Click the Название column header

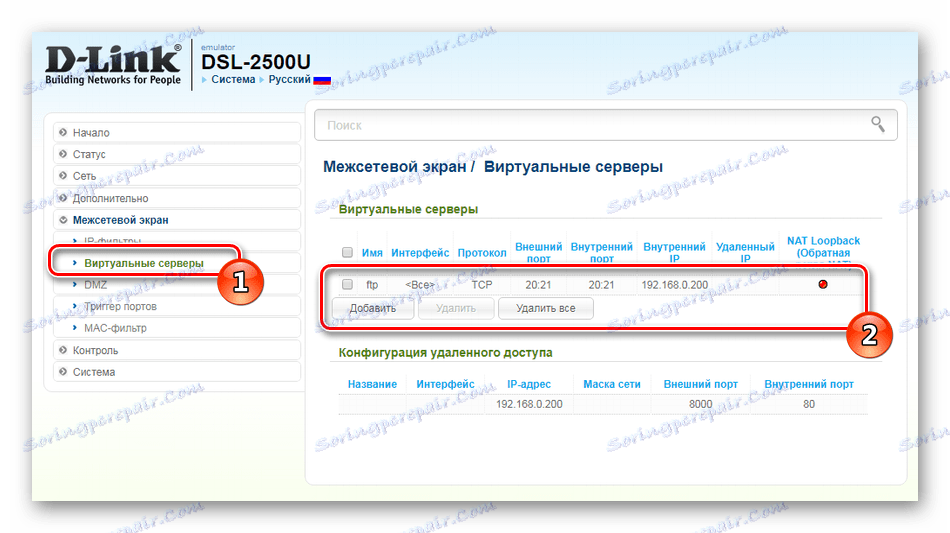[x=372, y=384]
